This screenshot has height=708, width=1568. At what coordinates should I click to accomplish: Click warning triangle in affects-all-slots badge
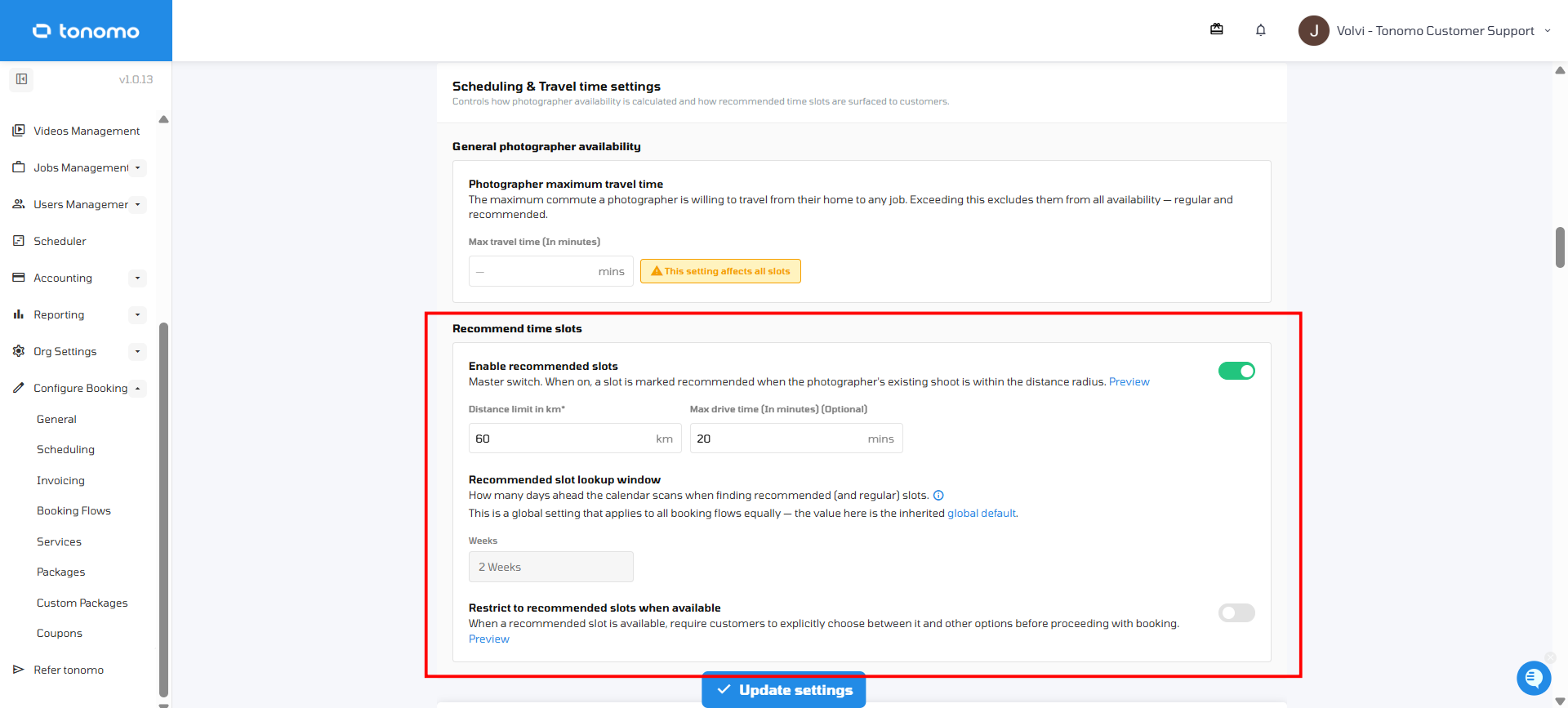[x=657, y=271]
